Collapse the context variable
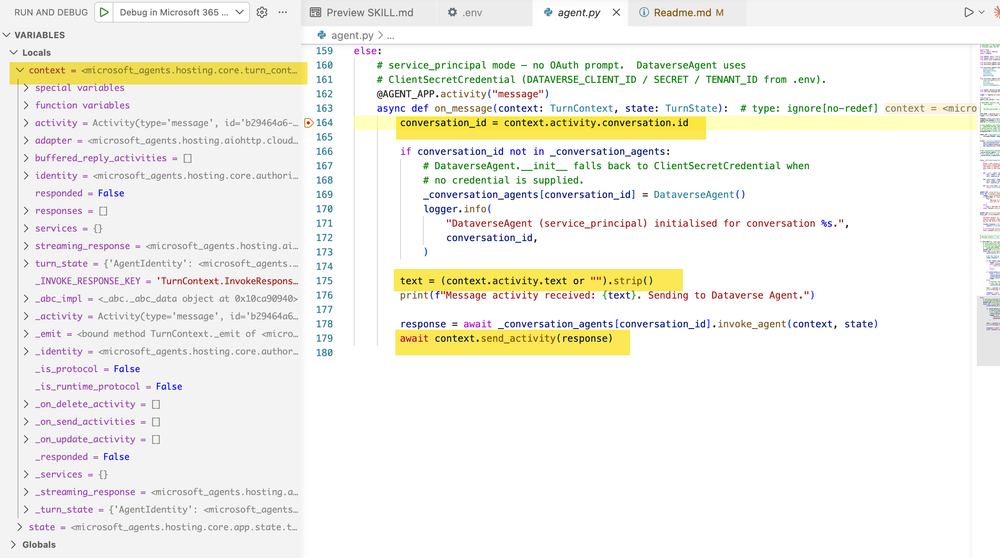 (20, 70)
